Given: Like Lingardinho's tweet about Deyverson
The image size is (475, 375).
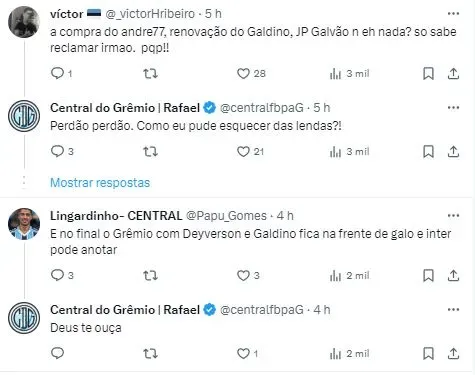Looking at the screenshot, I should [x=243, y=276].
